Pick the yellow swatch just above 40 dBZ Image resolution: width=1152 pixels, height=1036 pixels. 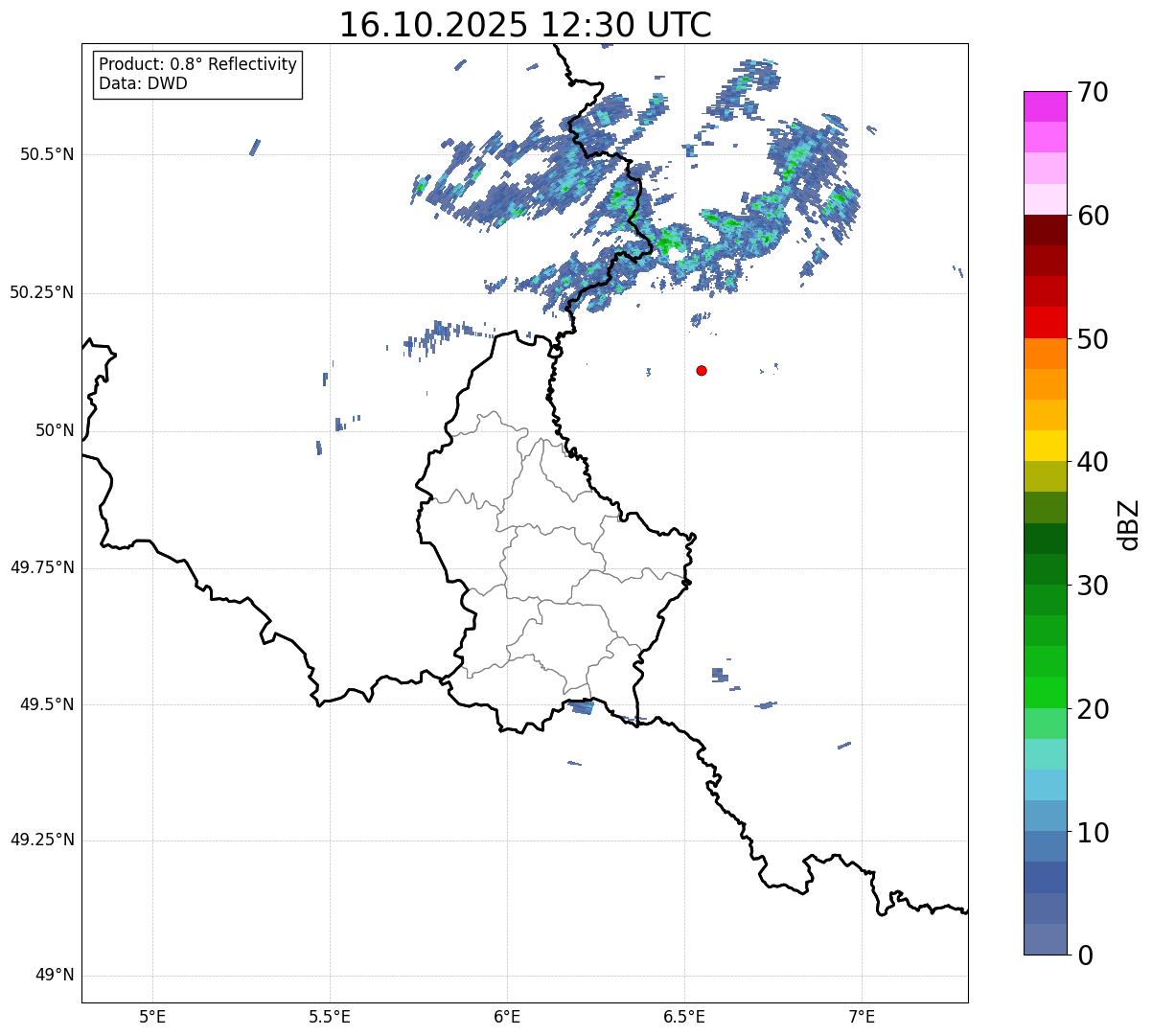point(1046,446)
